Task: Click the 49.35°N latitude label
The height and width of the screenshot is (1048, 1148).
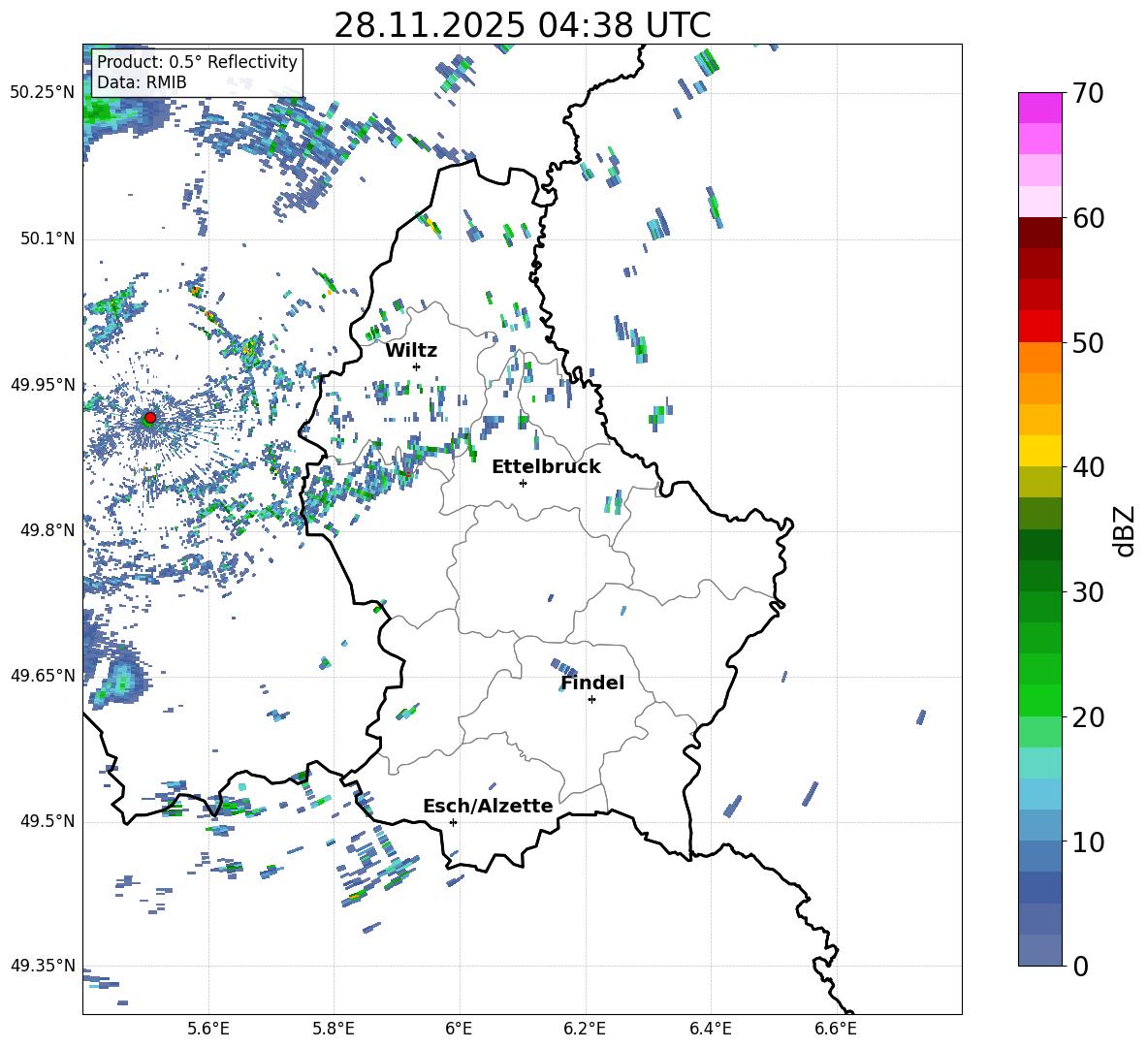Action: point(43,966)
